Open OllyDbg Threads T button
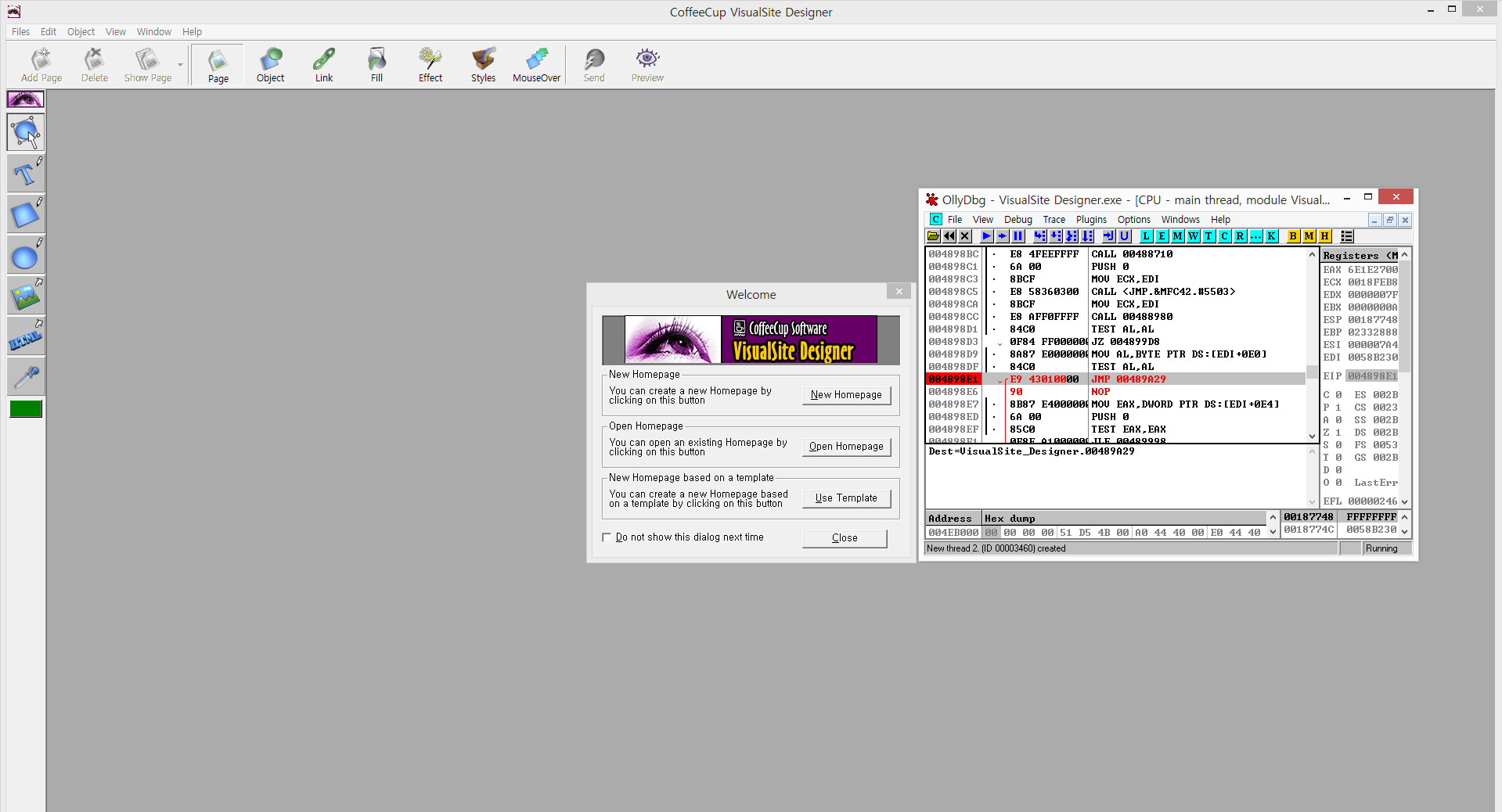This screenshot has height=812, width=1502. pos(1209,236)
